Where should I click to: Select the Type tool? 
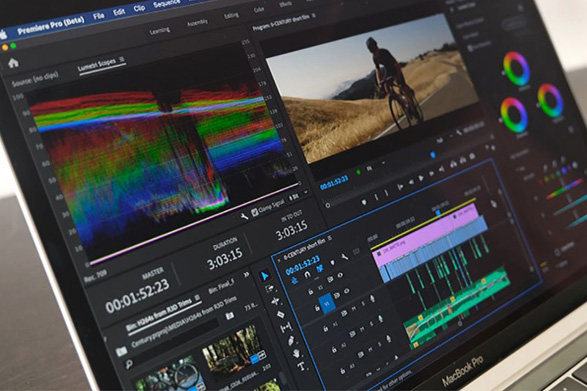point(301,366)
